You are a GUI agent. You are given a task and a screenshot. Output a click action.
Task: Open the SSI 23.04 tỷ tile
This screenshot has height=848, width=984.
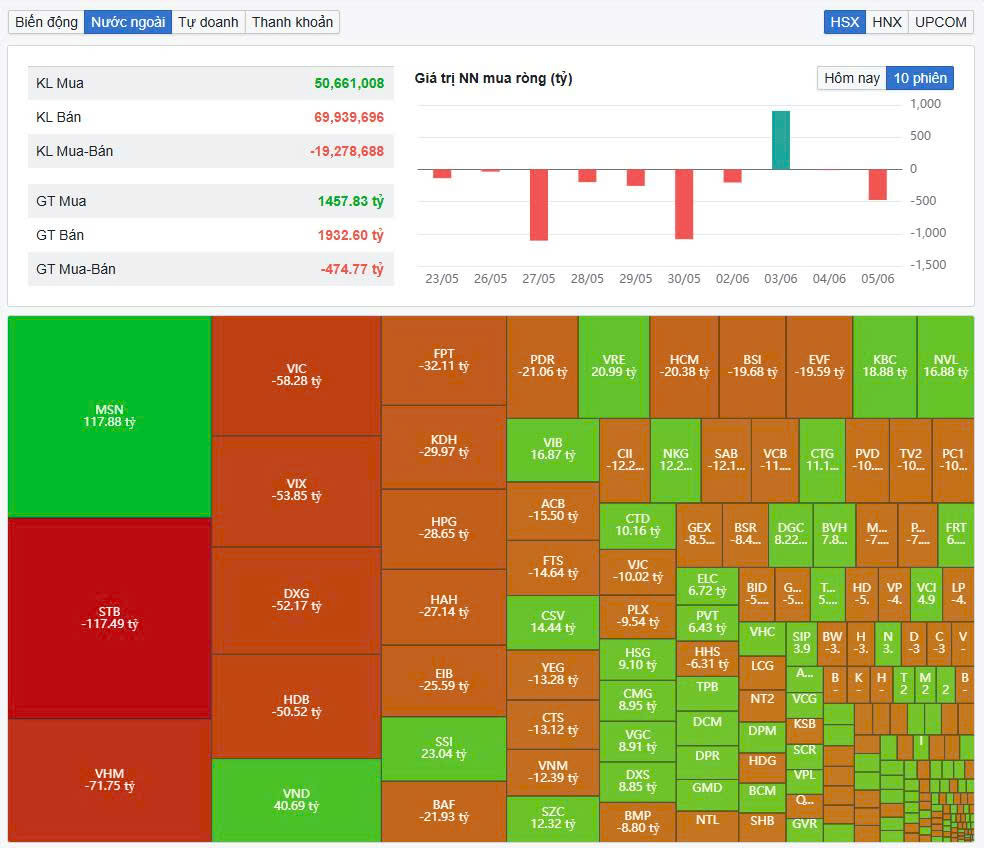(444, 748)
